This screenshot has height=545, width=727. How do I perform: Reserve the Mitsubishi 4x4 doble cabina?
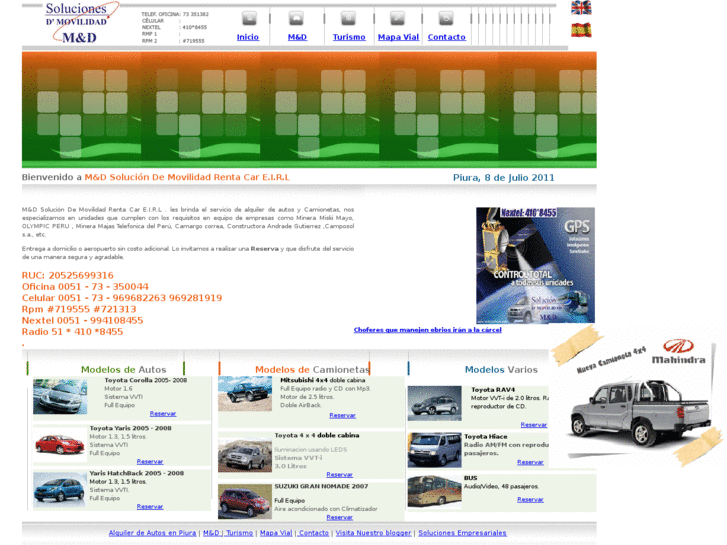(343, 416)
